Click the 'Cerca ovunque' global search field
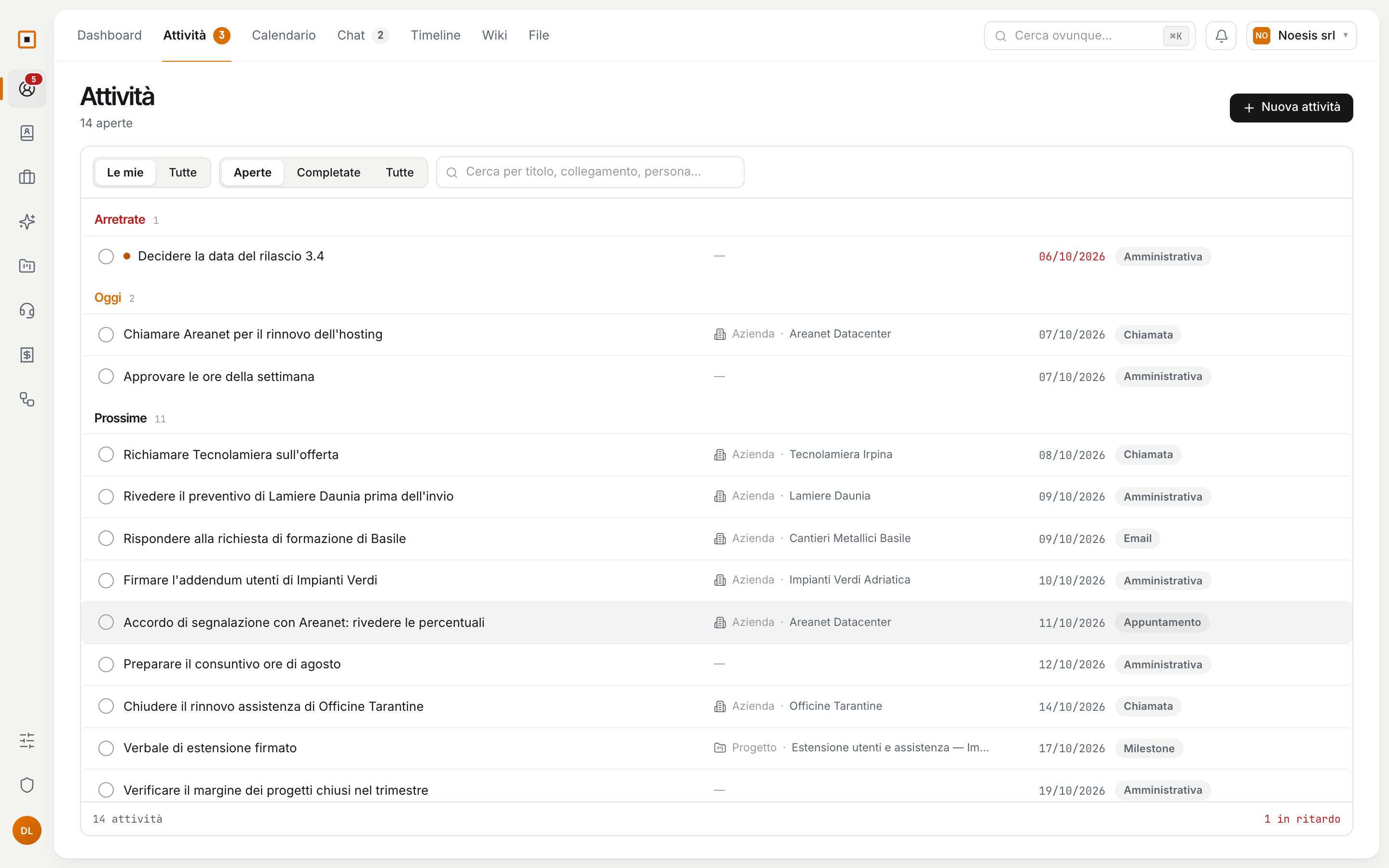This screenshot has height=868, width=1389. (1089, 36)
